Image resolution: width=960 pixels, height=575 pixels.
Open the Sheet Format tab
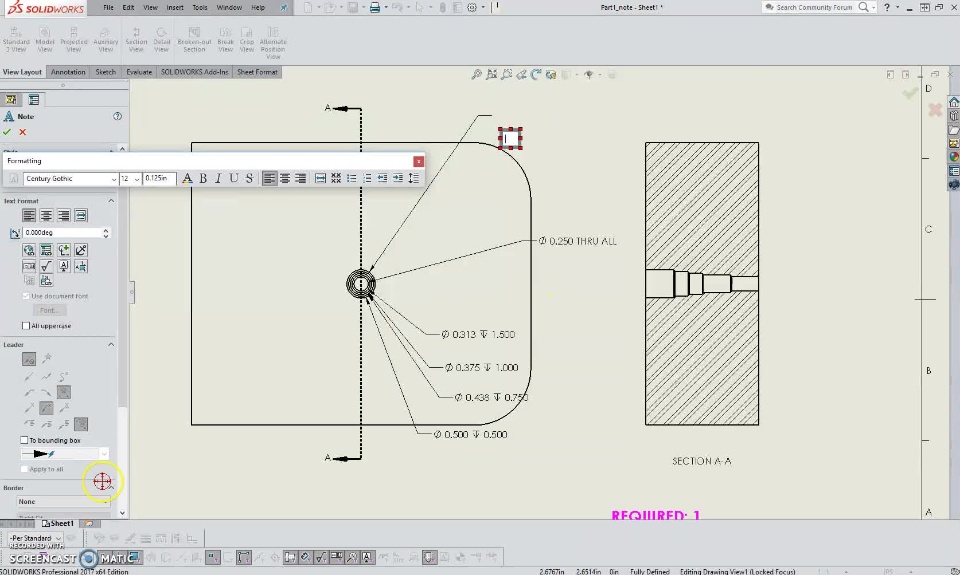coord(257,72)
